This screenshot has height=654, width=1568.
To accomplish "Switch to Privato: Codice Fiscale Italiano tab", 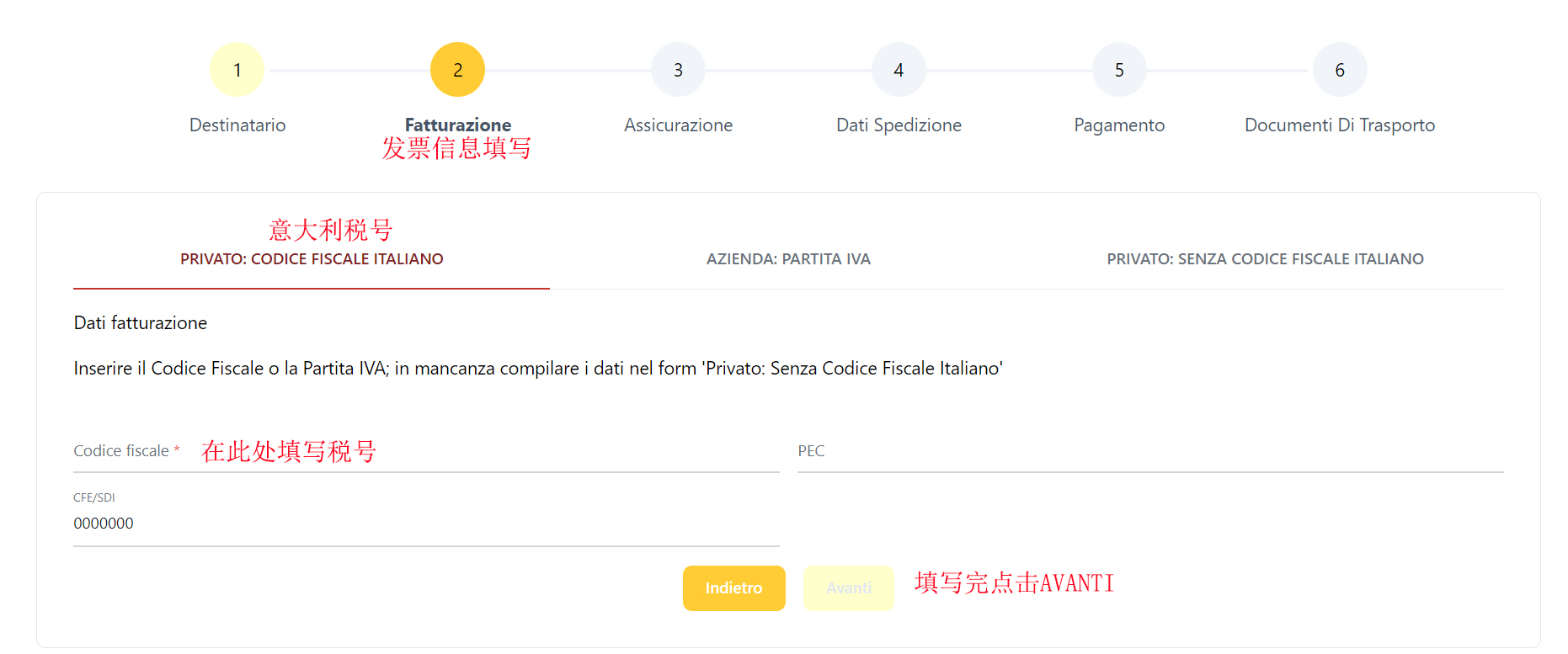I will pyautogui.click(x=312, y=259).
